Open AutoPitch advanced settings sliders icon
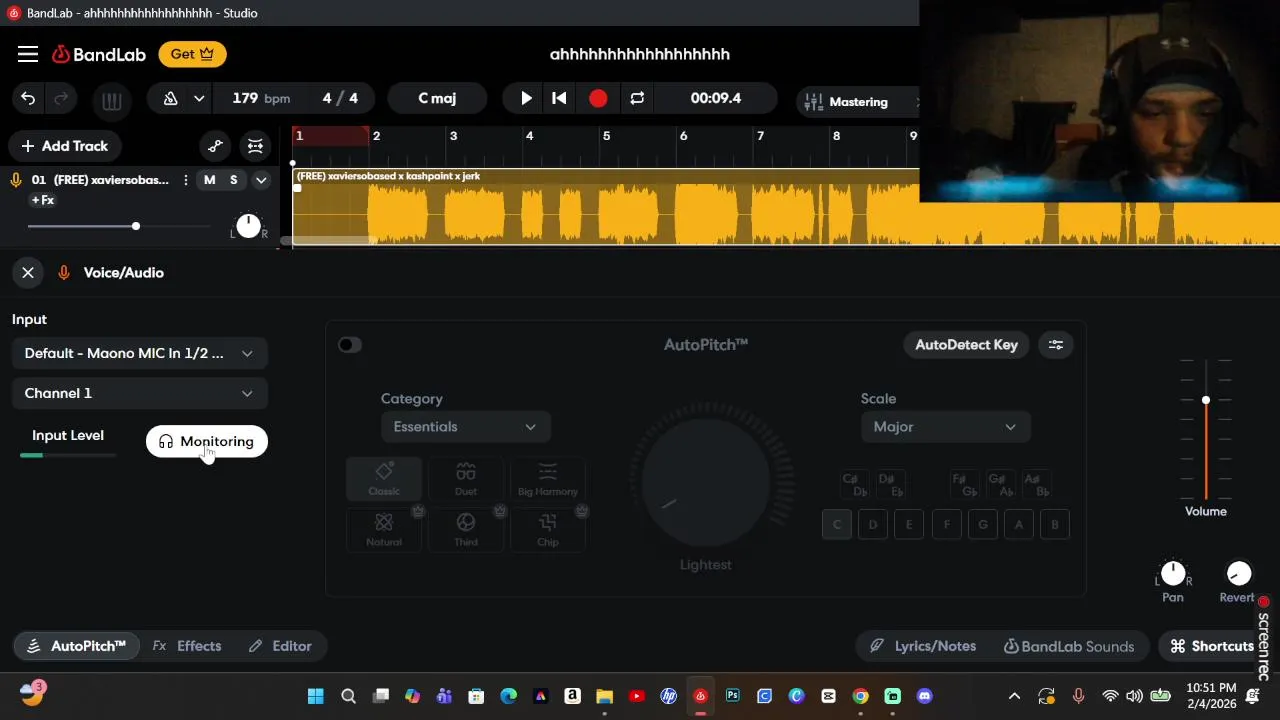Screen dimensions: 1280x720 point(1056,345)
